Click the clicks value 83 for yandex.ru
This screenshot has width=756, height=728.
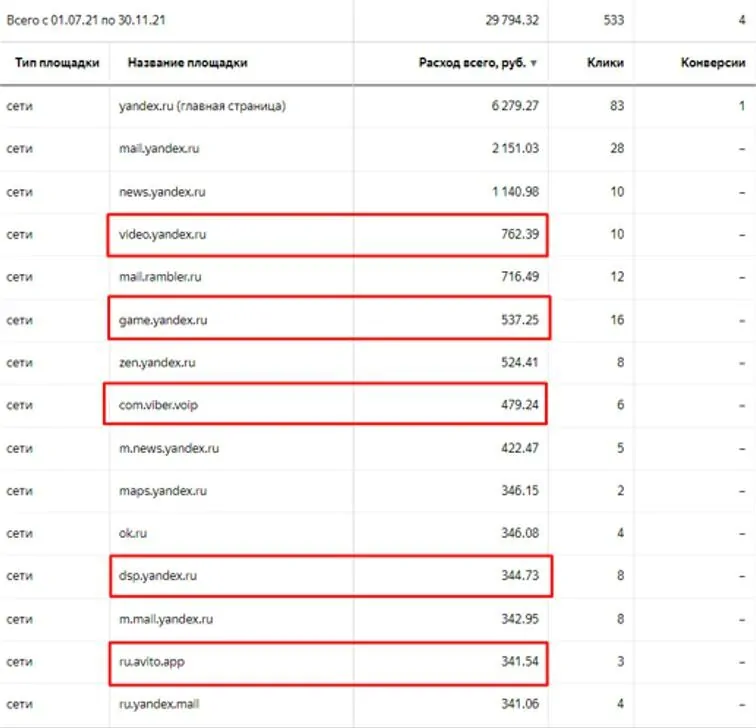coord(617,106)
